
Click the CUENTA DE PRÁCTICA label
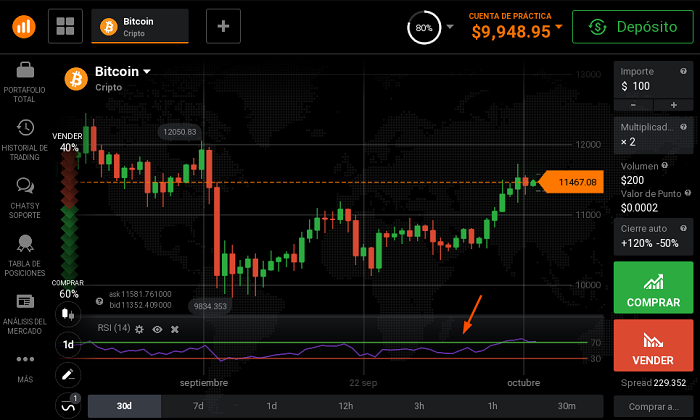coord(510,16)
